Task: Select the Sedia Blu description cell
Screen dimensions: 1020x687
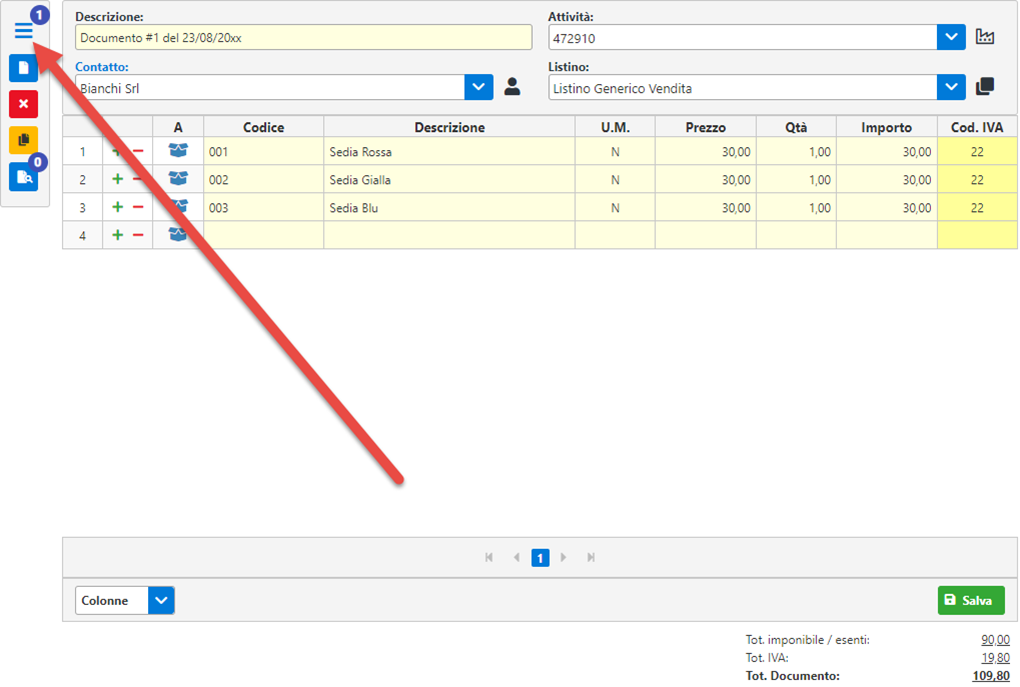Action: (x=450, y=208)
